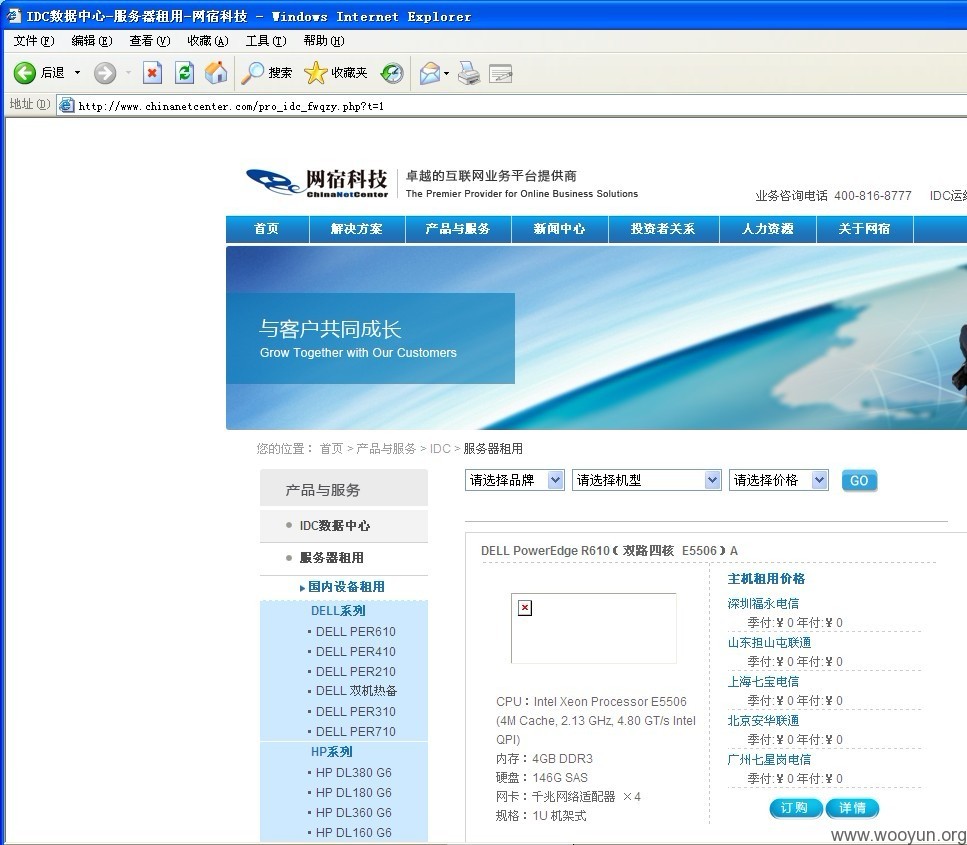This screenshot has height=845, width=967.
Task: Select IDC数据中心 in sidebar
Action: (x=335, y=526)
